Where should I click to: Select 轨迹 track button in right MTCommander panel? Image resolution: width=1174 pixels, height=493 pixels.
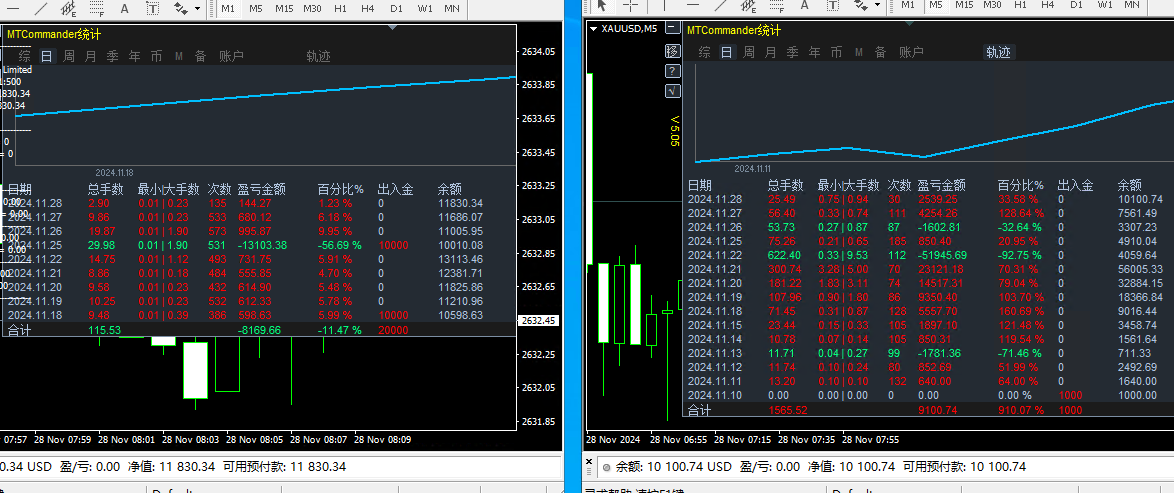pos(998,52)
